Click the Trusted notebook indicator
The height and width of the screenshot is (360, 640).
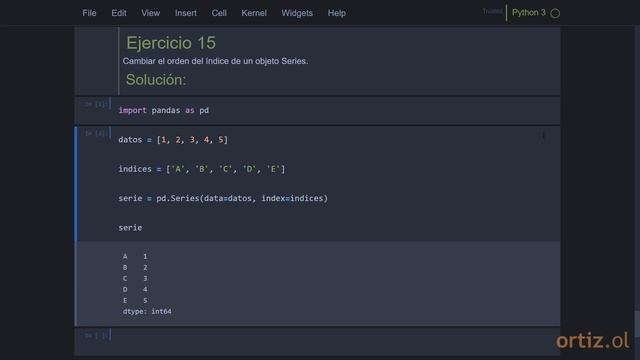pyautogui.click(x=492, y=11)
